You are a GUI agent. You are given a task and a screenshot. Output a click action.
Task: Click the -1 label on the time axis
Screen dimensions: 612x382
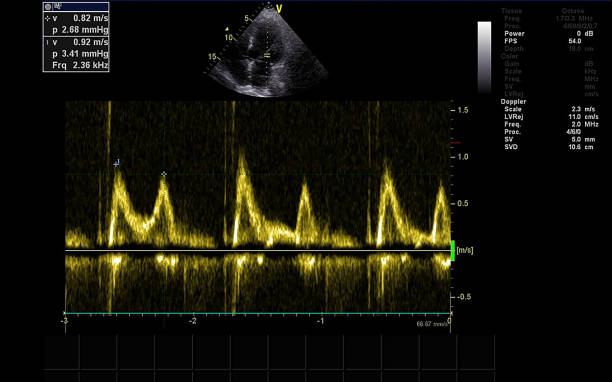coord(320,321)
